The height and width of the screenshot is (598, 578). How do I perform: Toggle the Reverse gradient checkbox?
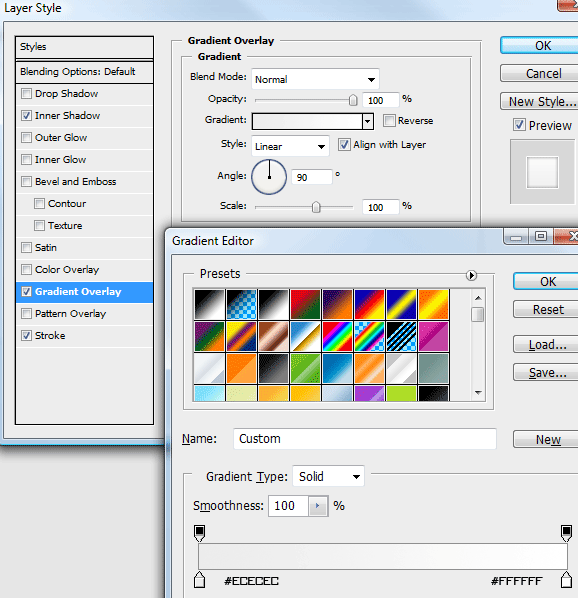tap(389, 121)
